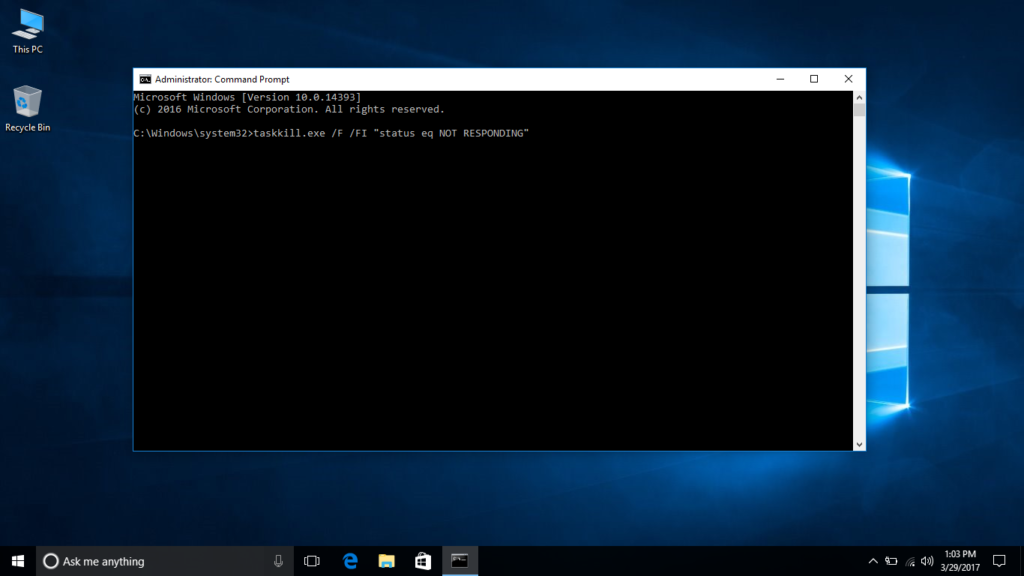Screen dimensions: 1024x576
Task: Open File Explorer from the taskbar
Action: click(x=385, y=560)
